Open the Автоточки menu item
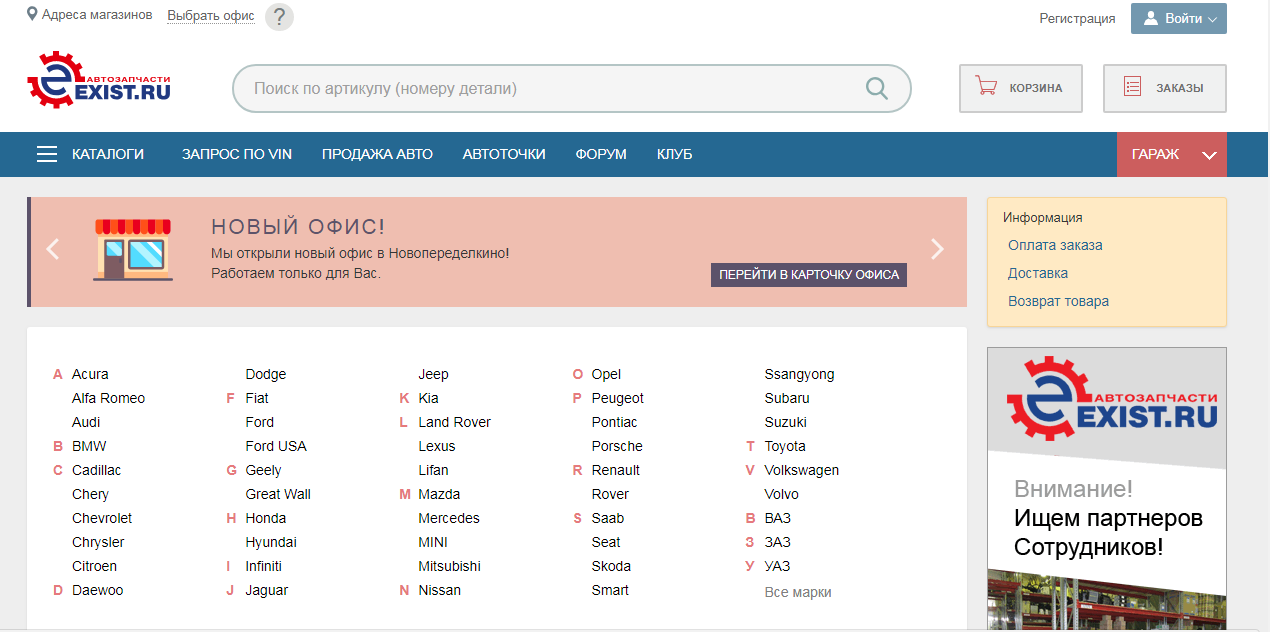This screenshot has height=632, width=1270. tap(504, 154)
